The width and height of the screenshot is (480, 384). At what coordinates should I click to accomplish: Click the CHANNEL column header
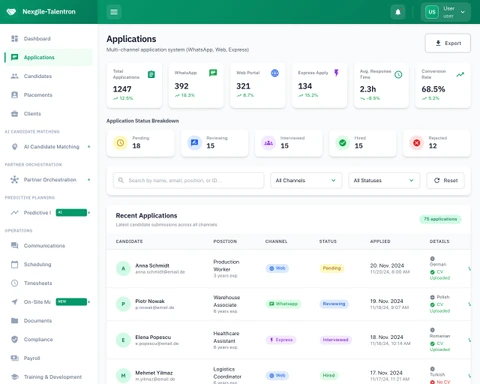tap(276, 241)
